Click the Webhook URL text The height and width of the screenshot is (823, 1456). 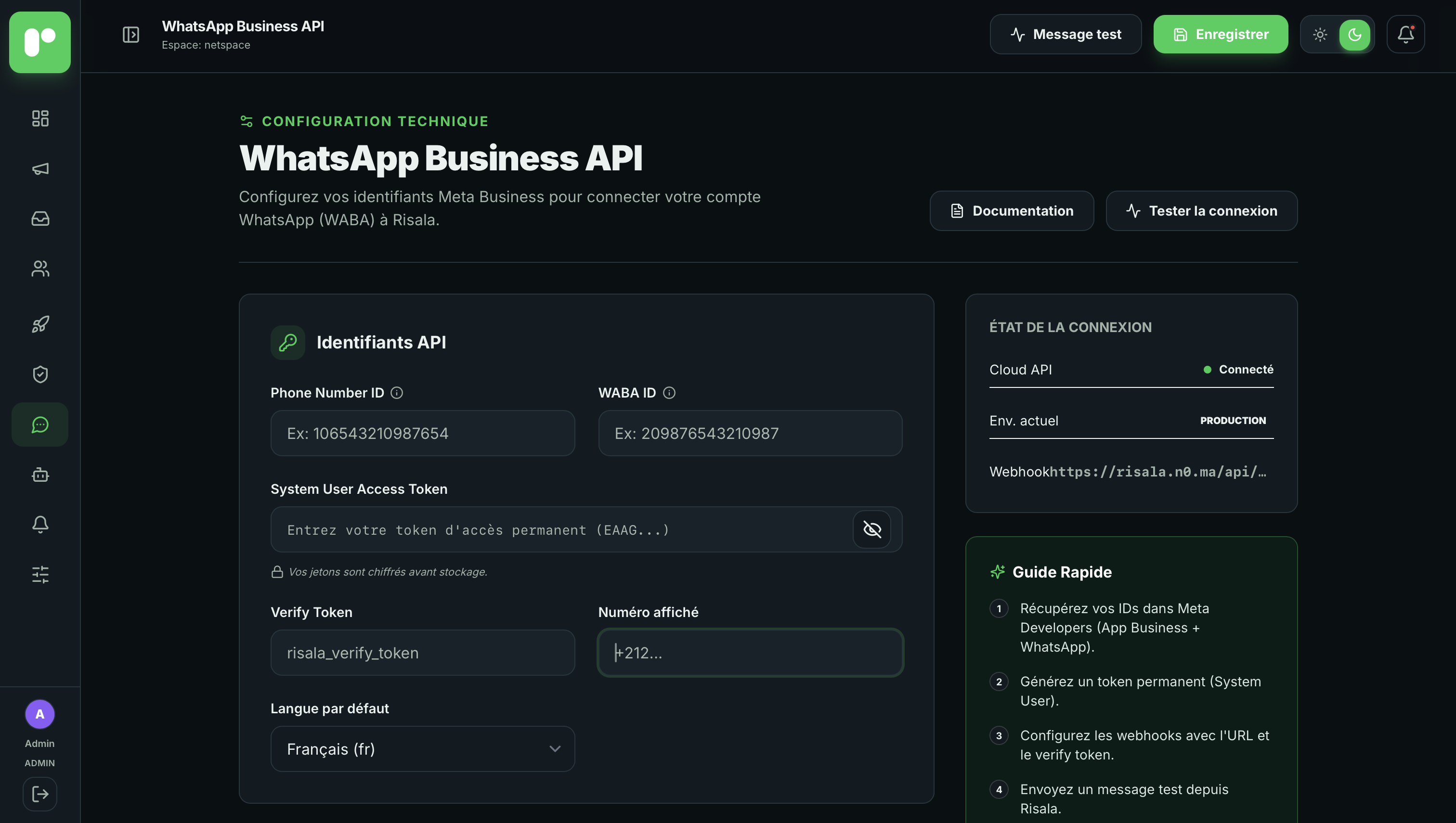(x=1158, y=472)
